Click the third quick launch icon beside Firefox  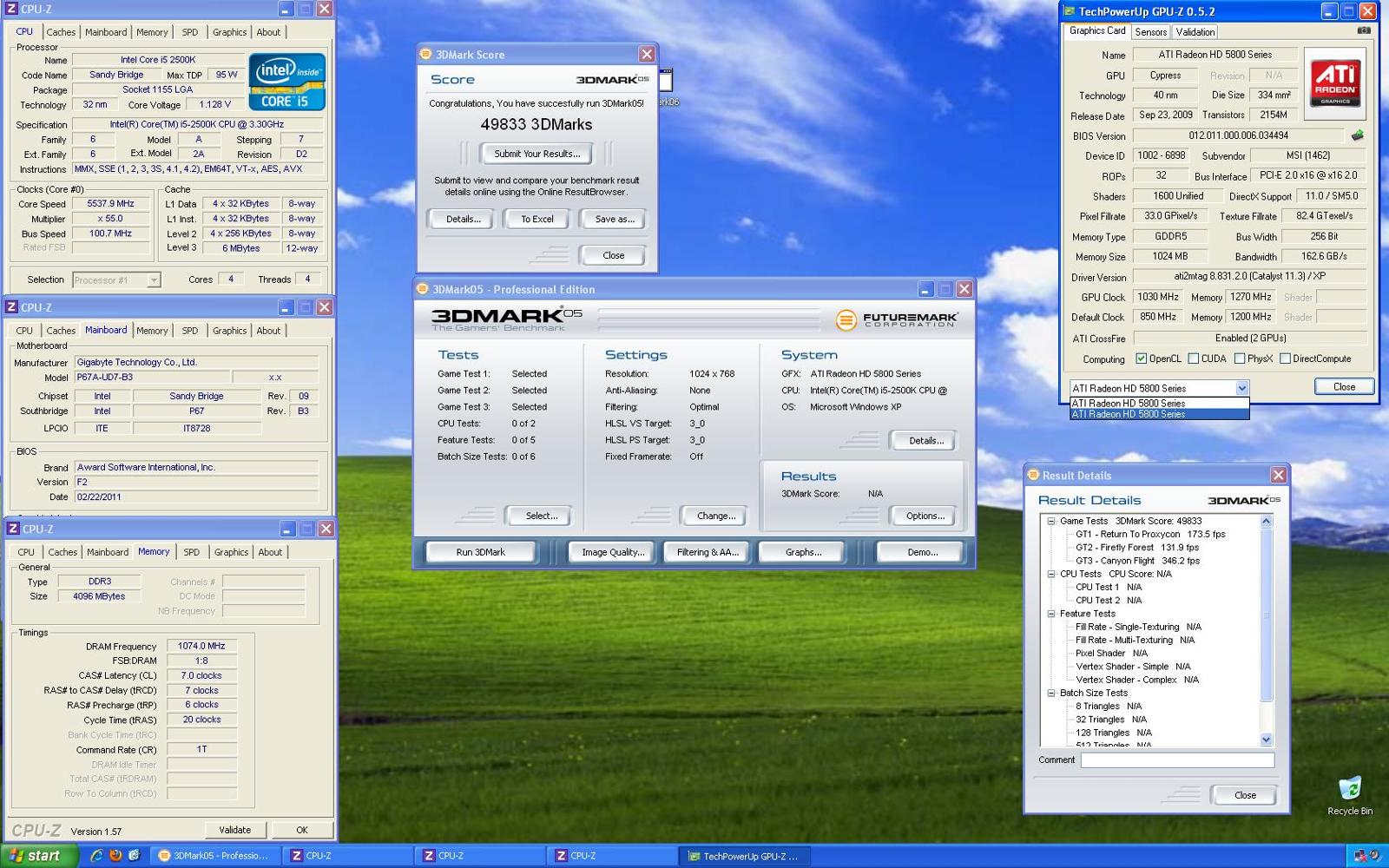tap(134, 856)
